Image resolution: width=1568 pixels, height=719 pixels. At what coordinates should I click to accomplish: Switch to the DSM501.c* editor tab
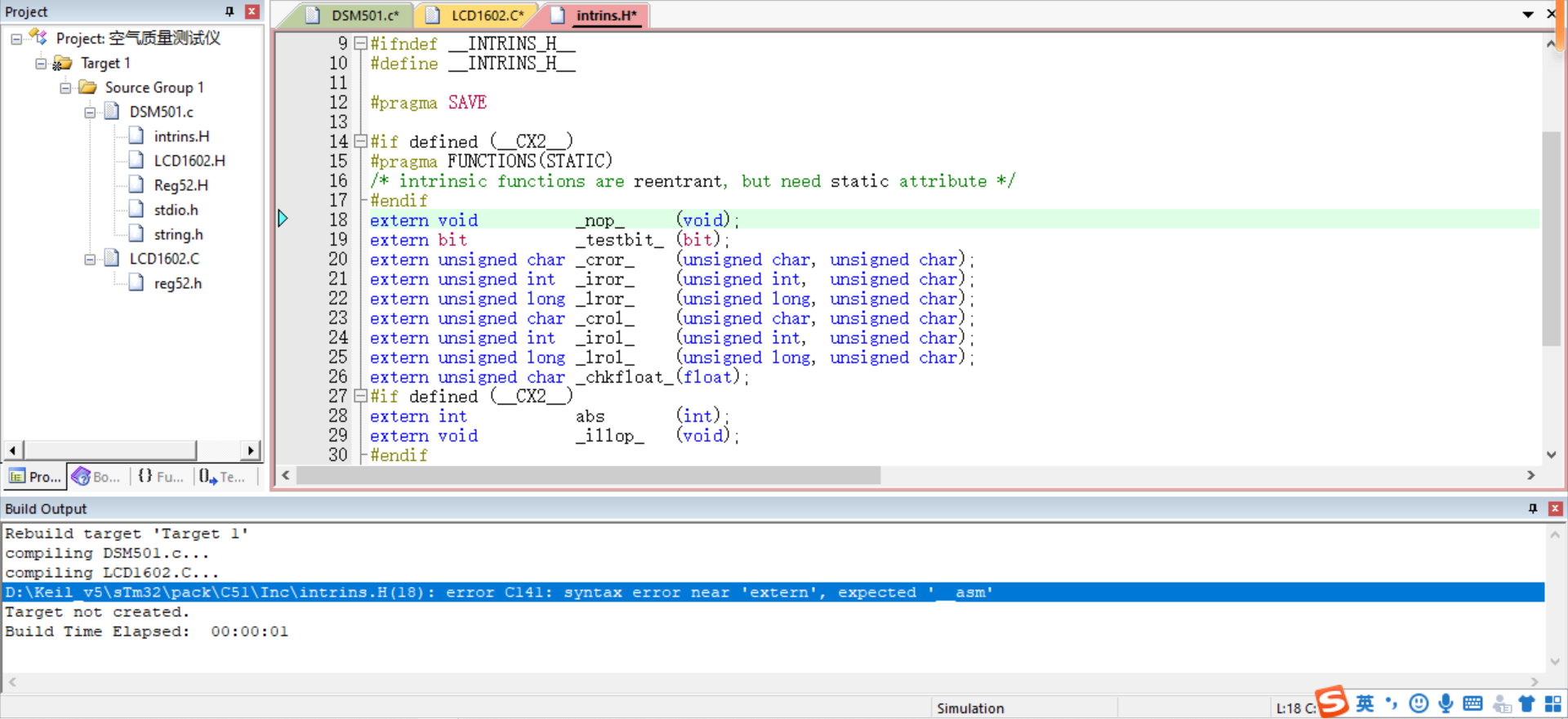(354, 15)
